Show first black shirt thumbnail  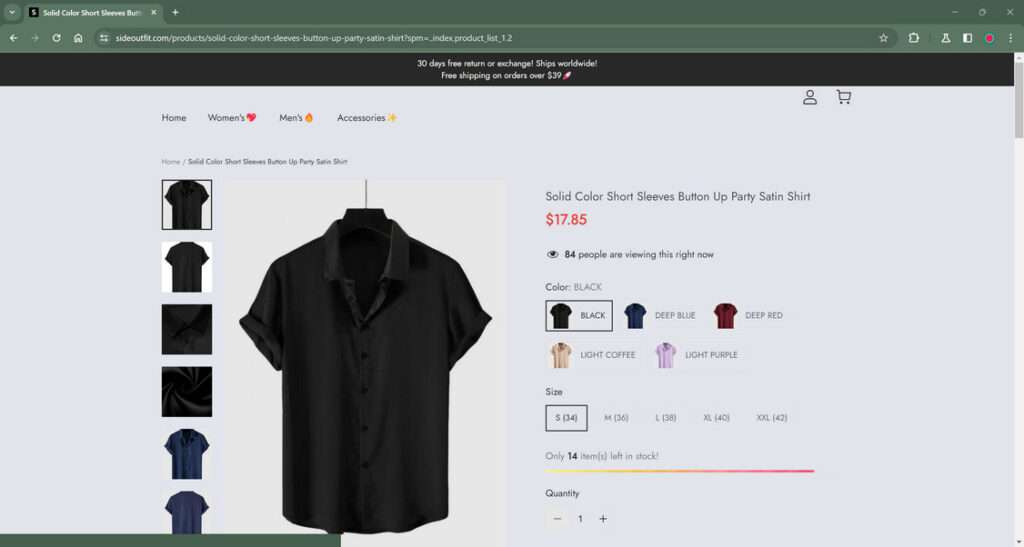click(x=187, y=204)
